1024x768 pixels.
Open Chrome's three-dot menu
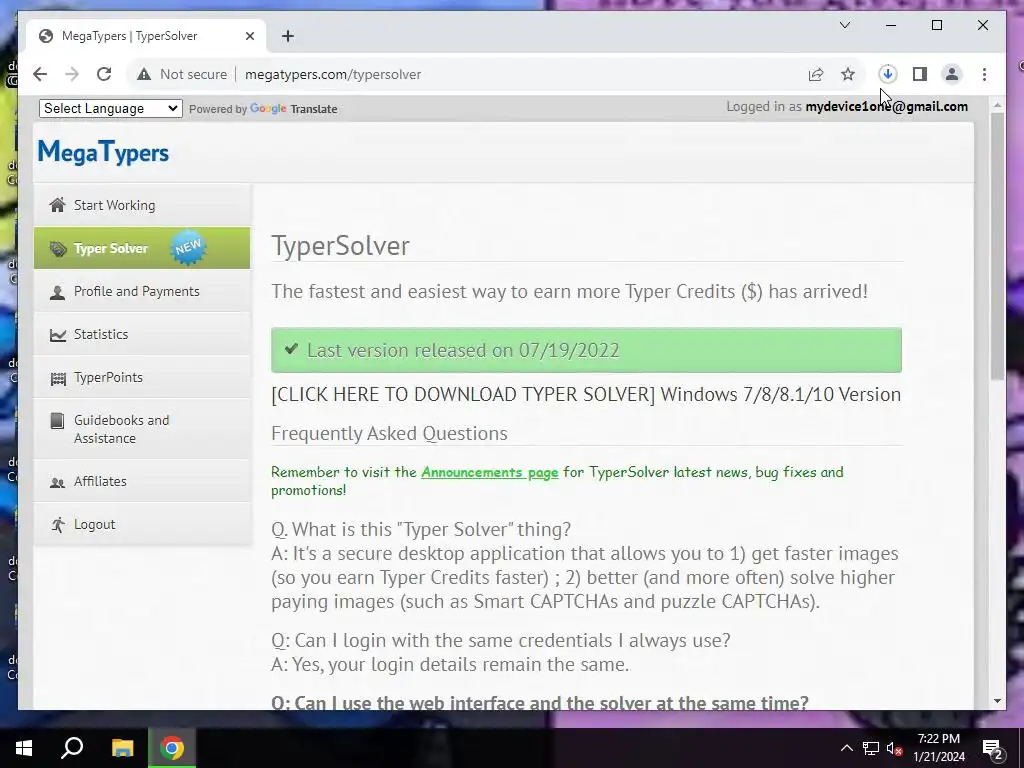[x=984, y=74]
